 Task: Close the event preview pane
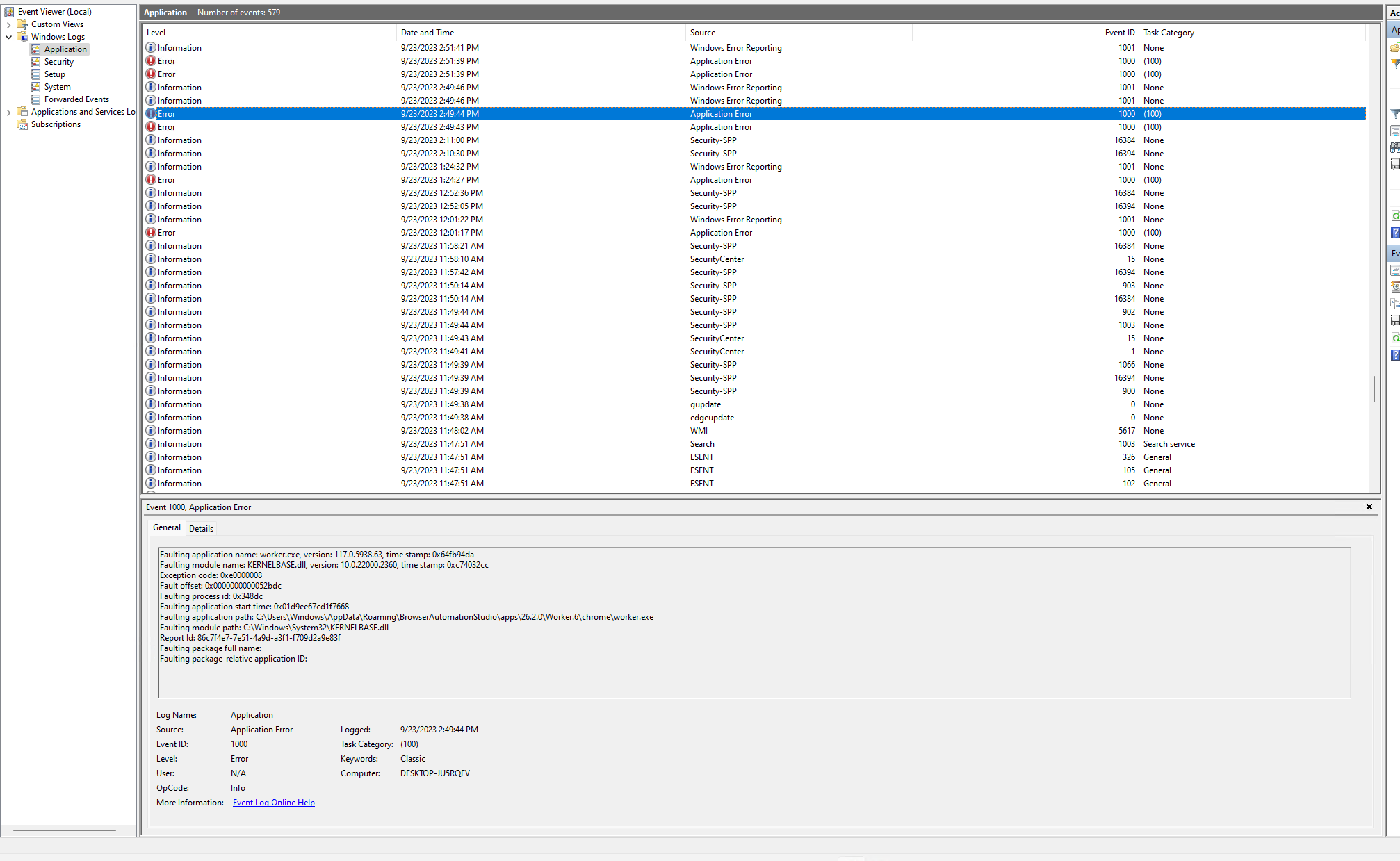1369,507
